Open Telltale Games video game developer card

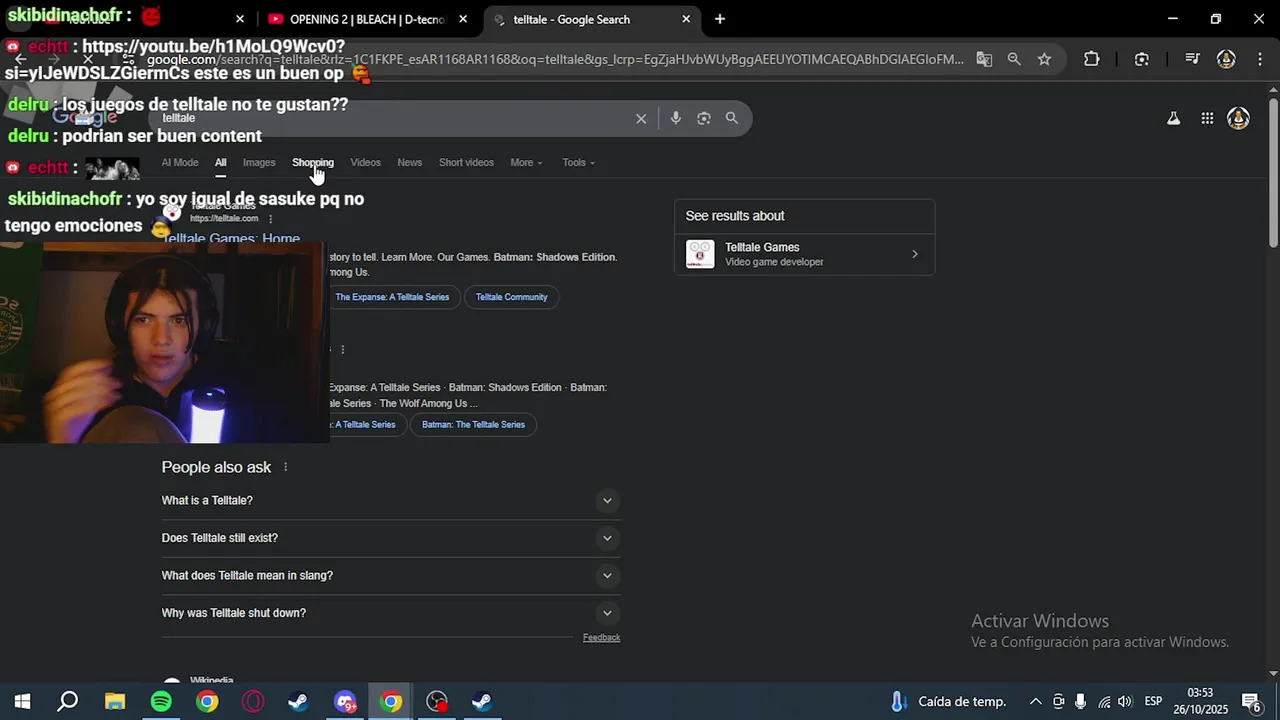(x=805, y=254)
